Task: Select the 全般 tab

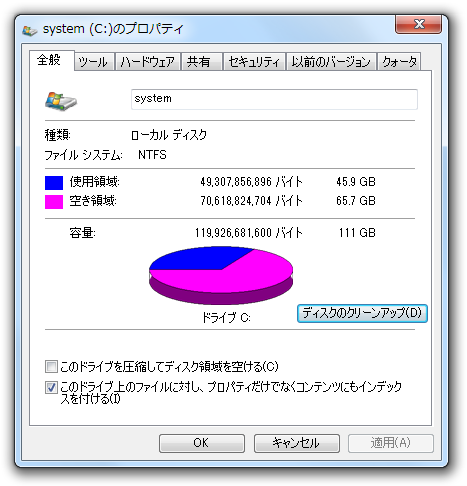Action: (51, 61)
